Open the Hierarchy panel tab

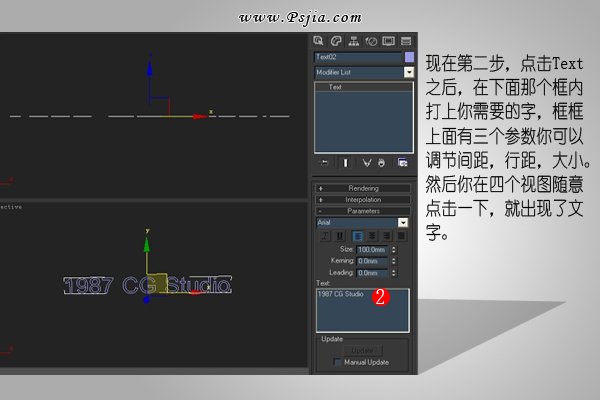(354, 41)
